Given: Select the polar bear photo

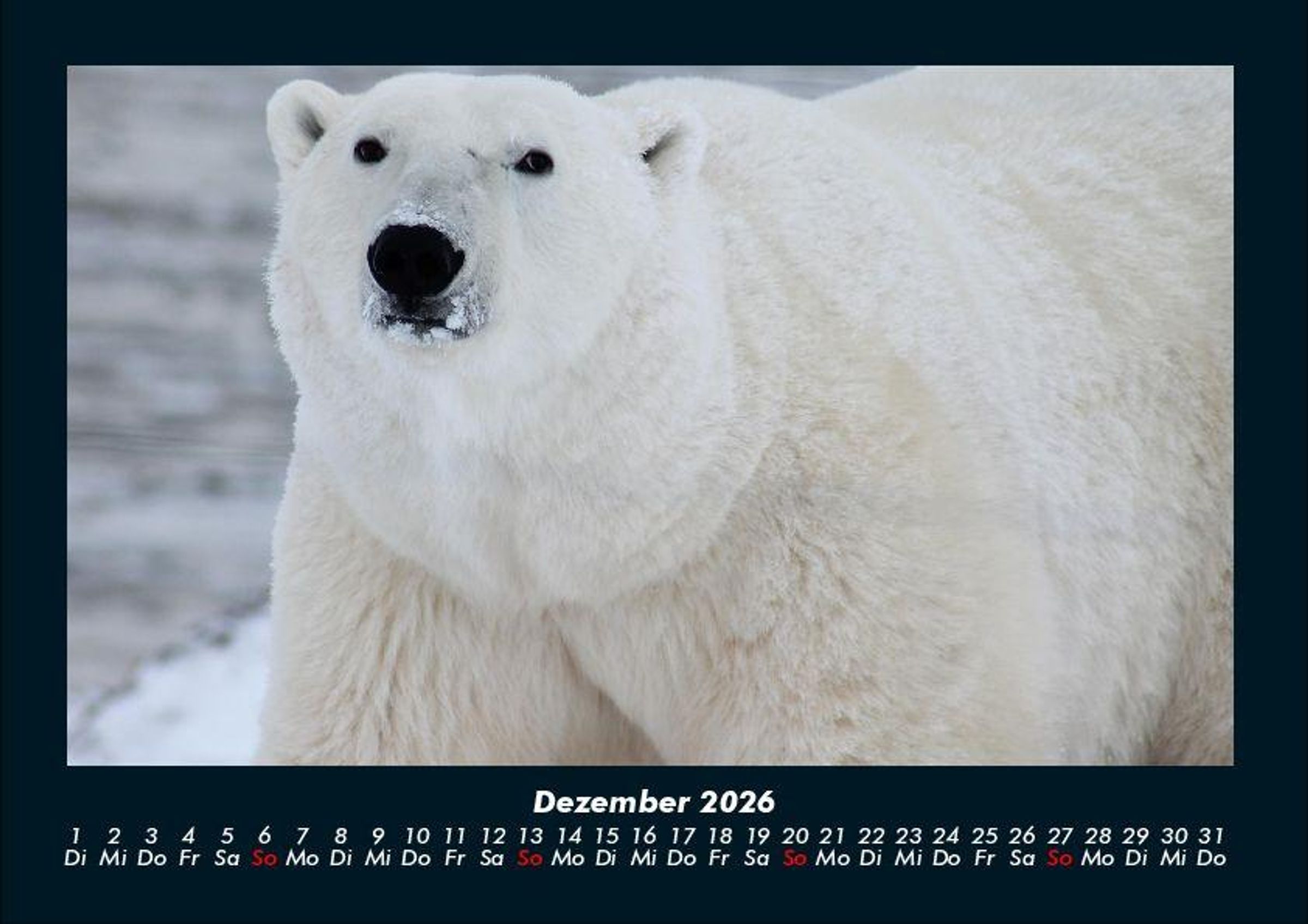Looking at the screenshot, I should coord(650,416).
